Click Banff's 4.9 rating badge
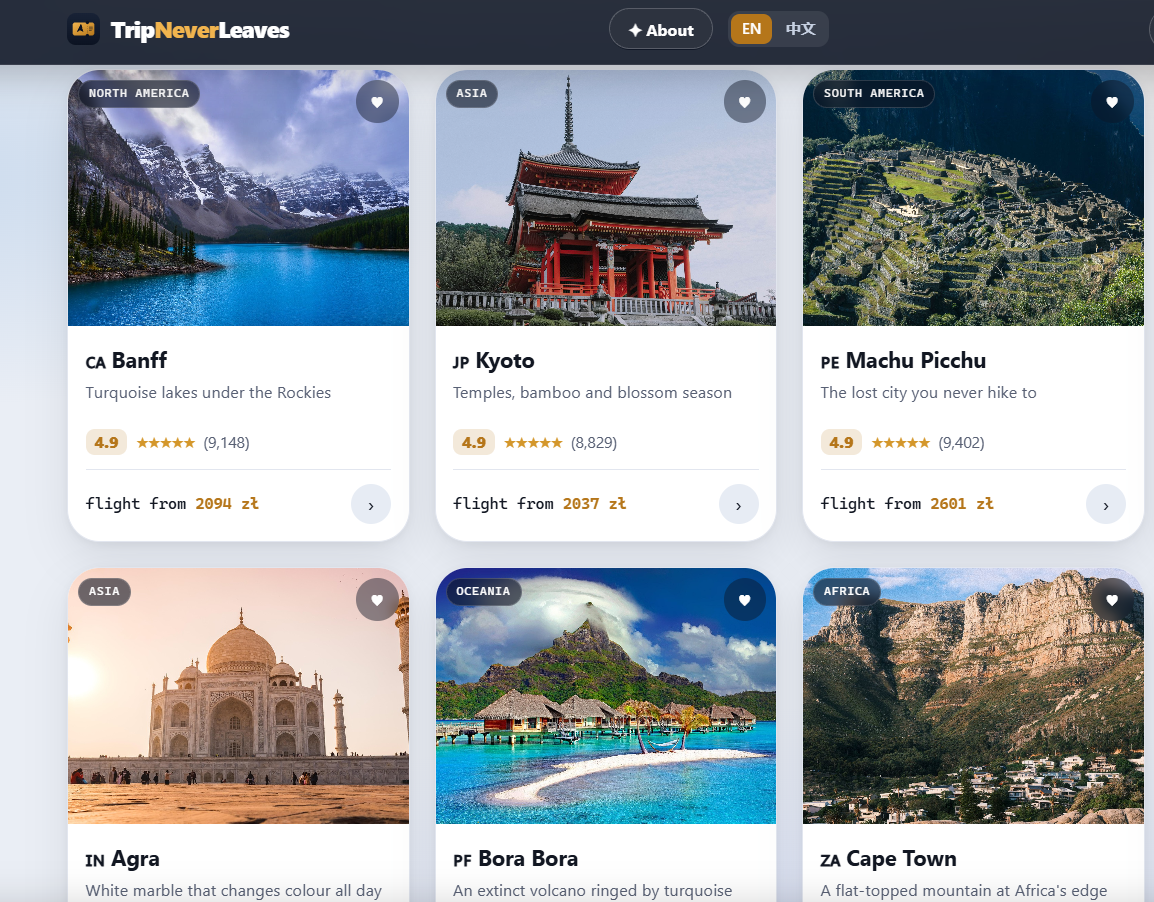This screenshot has width=1154, height=902. pyautogui.click(x=106, y=442)
